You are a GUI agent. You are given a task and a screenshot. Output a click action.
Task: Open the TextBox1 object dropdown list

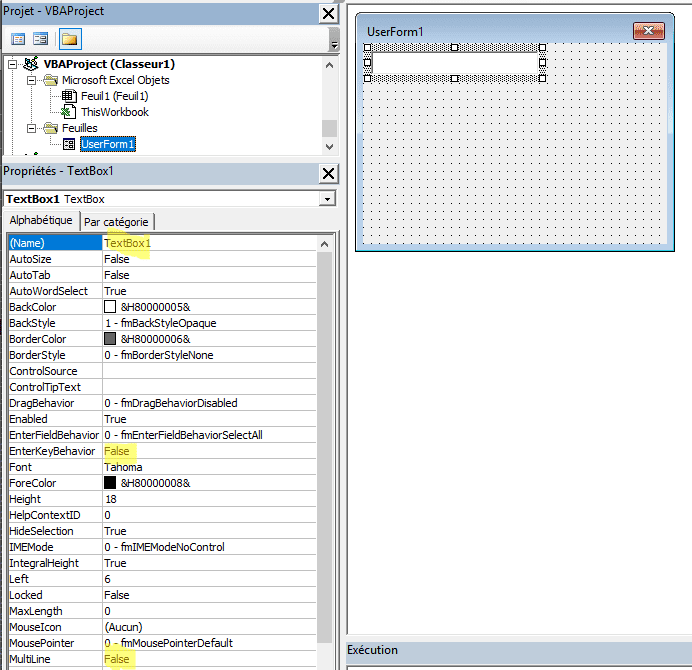pyautogui.click(x=326, y=199)
